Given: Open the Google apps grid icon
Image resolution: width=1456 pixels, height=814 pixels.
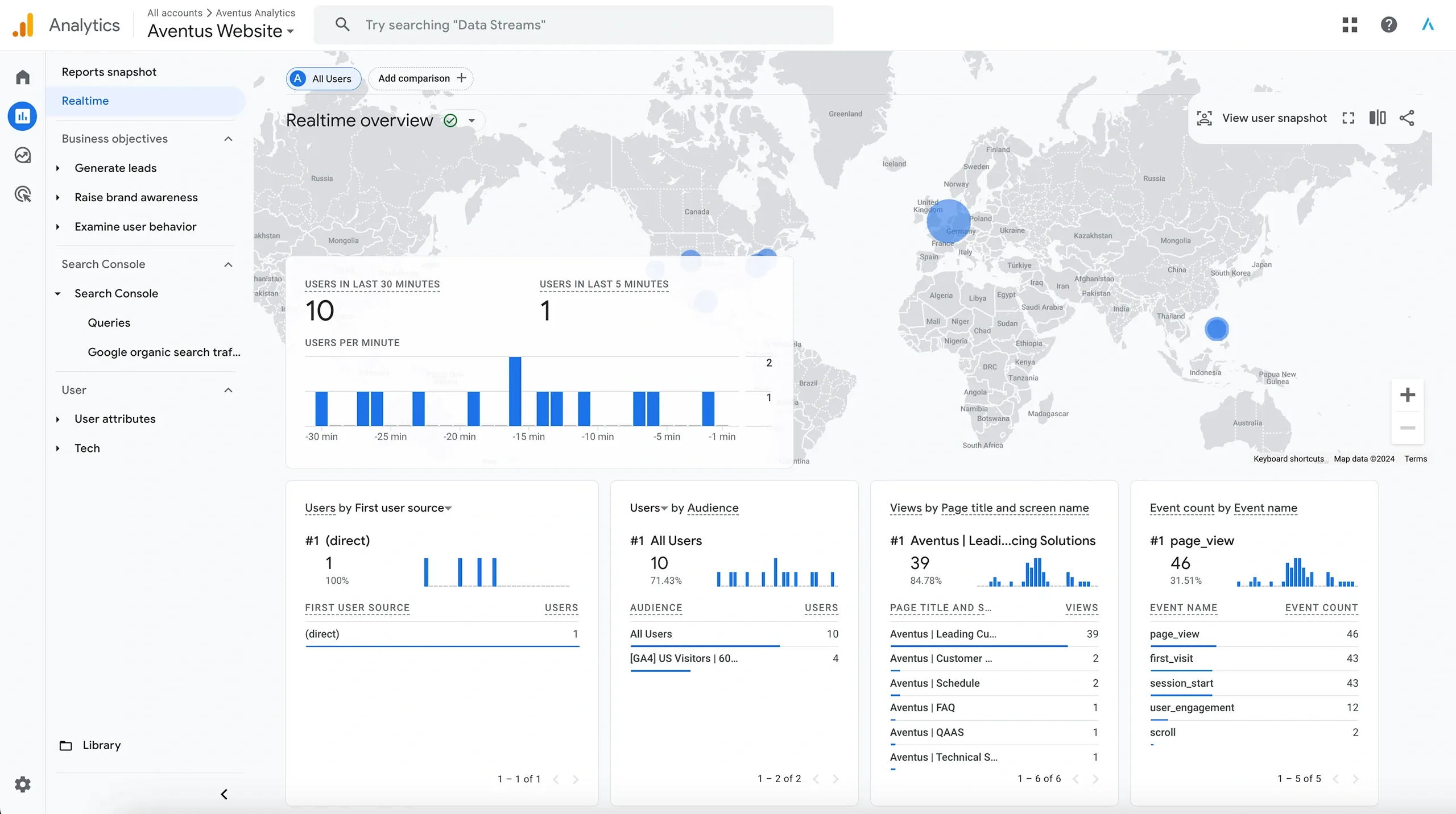Looking at the screenshot, I should [x=1350, y=24].
